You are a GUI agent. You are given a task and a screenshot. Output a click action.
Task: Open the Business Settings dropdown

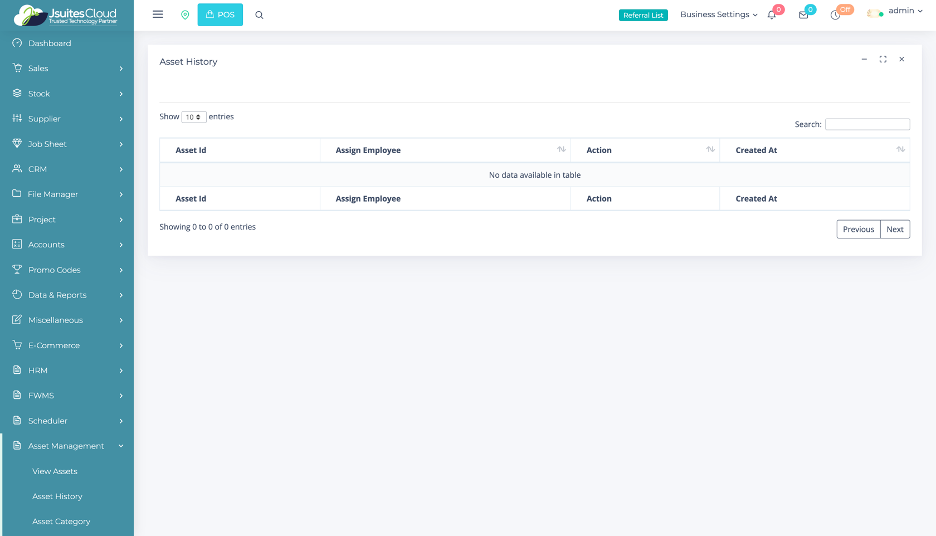pos(718,15)
